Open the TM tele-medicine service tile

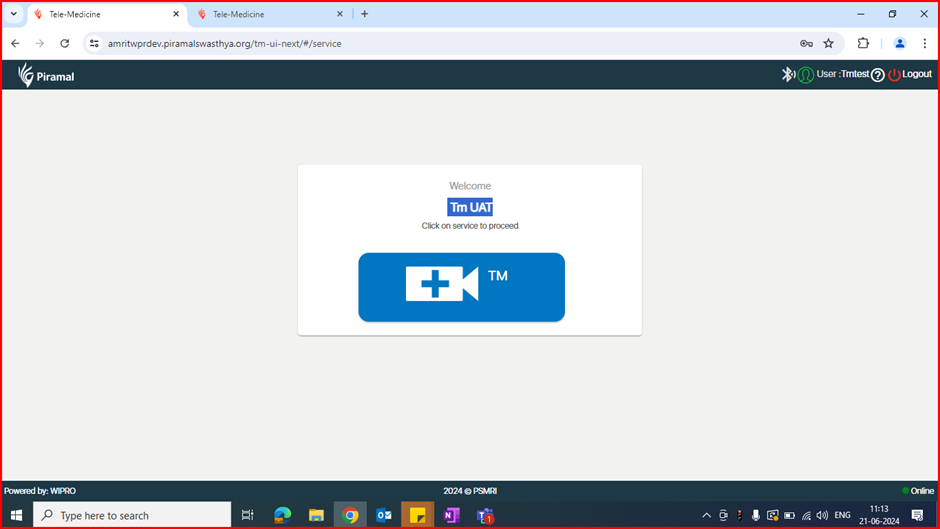[461, 287]
